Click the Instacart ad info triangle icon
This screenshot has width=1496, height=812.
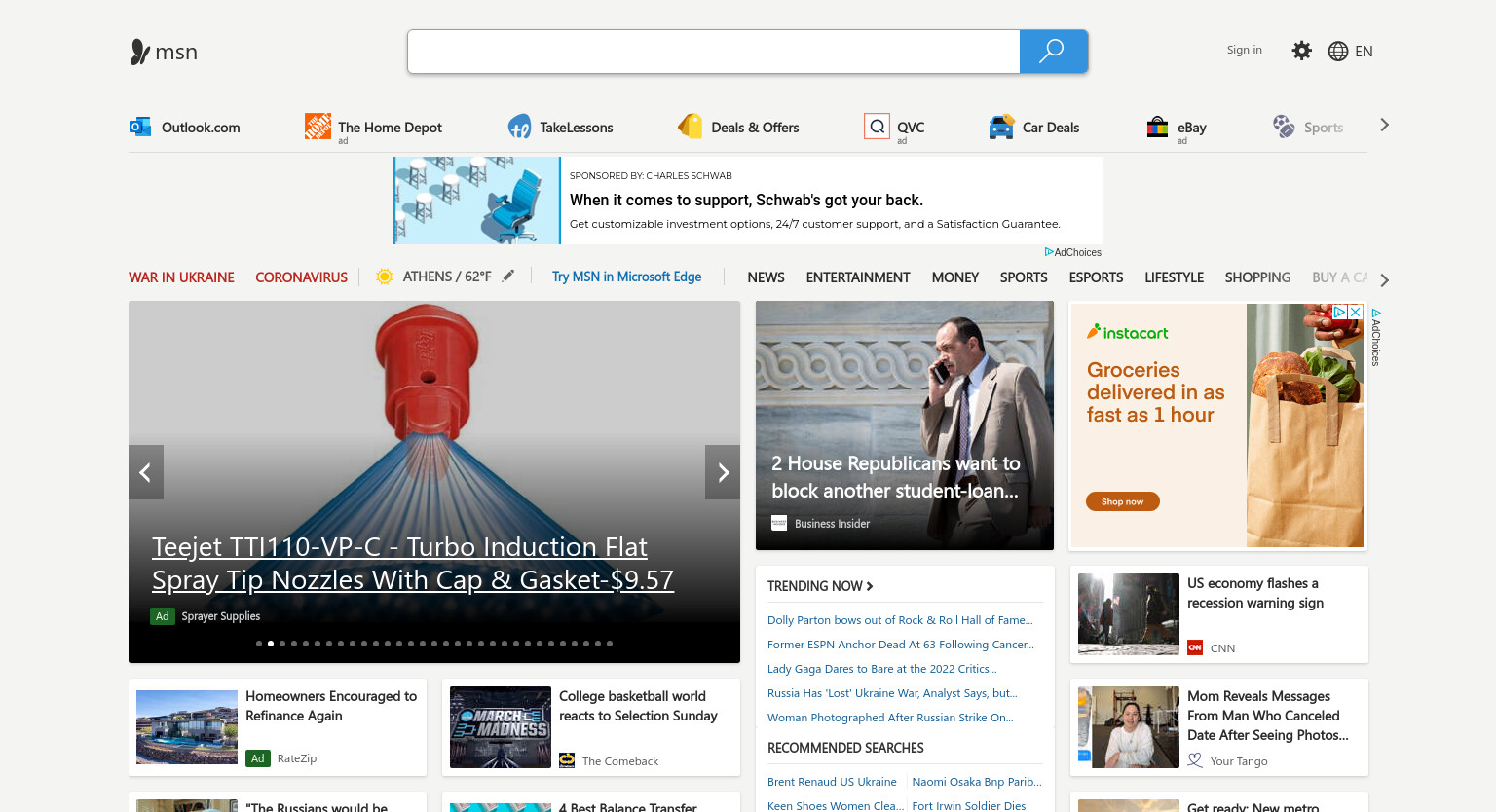(x=1340, y=312)
